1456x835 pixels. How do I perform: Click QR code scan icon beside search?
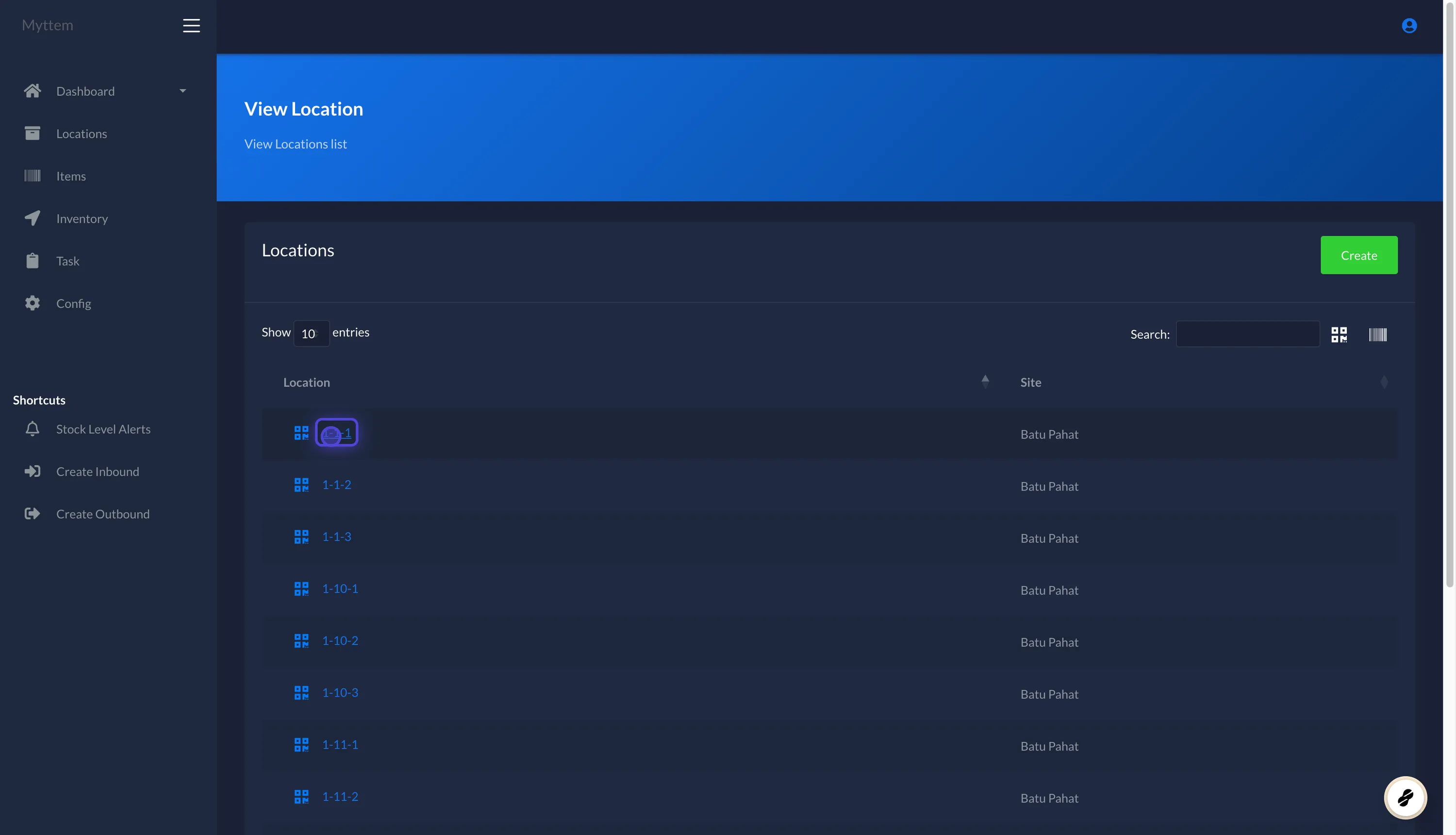point(1339,334)
